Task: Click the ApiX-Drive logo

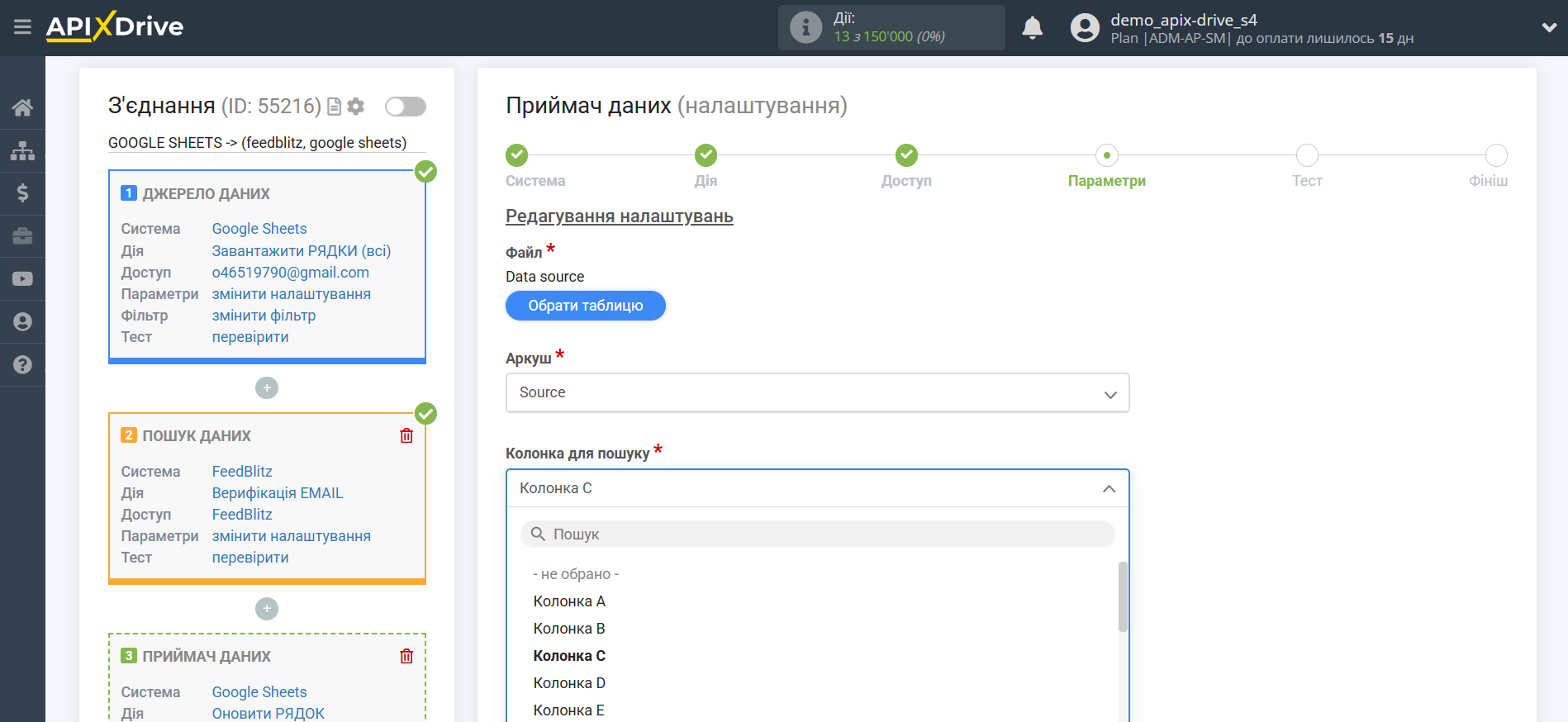Action: (115, 26)
